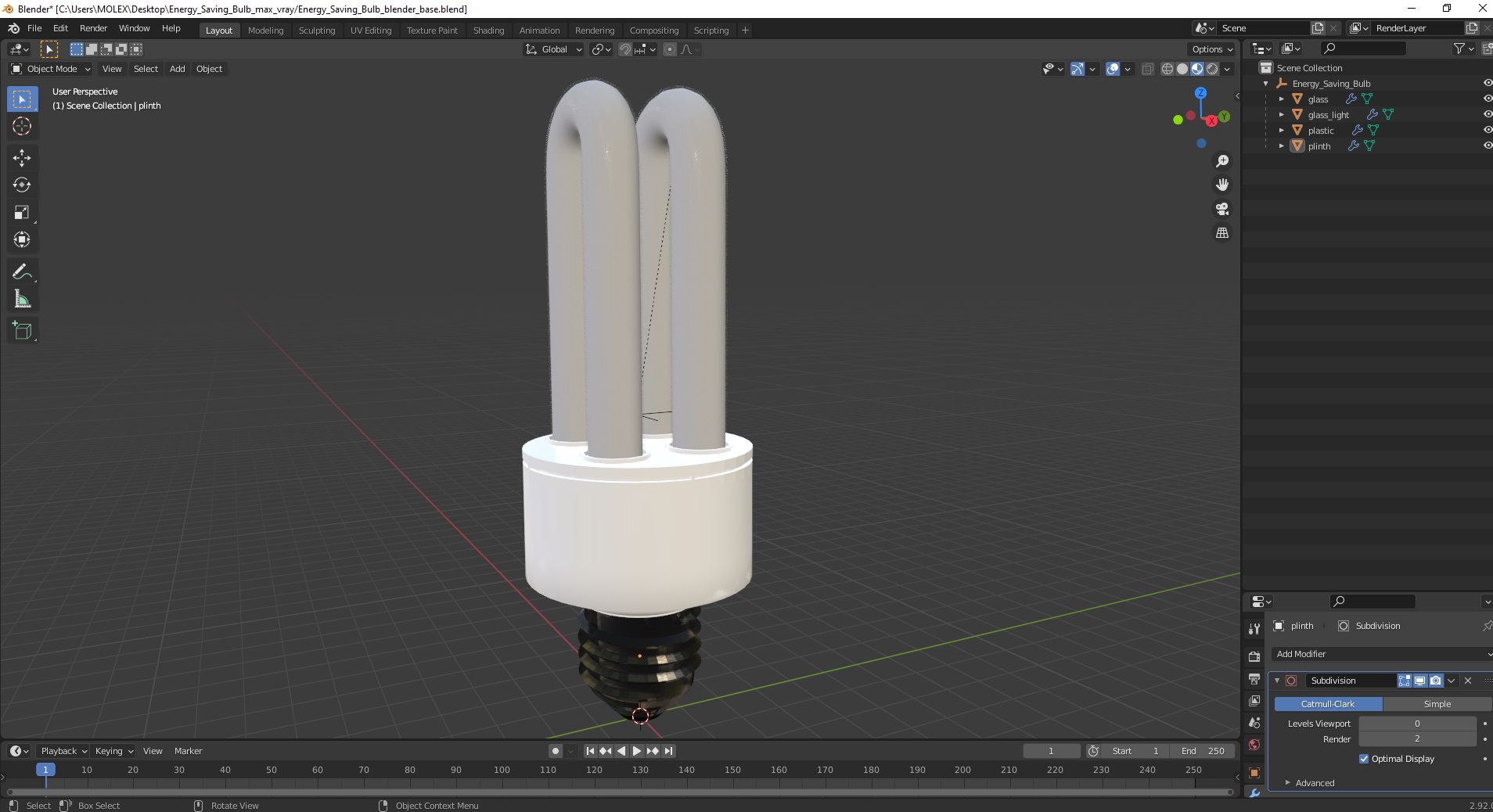Open the timeline Marker menu
Viewport: 1493px width, 812px height.
188,751
